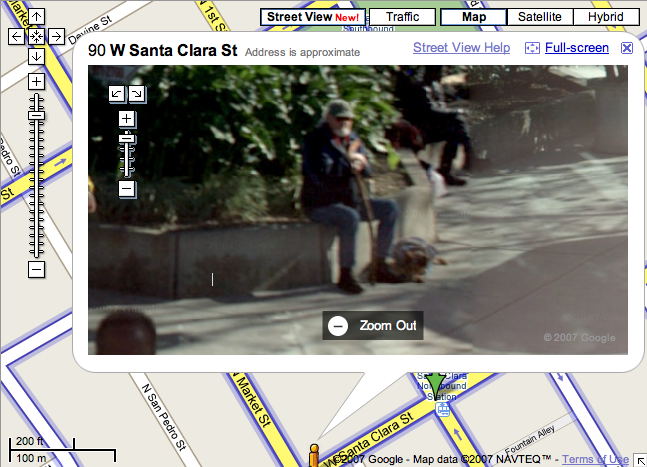Pan the map right with arrow button
647x467 pixels.
coord(57,36)
